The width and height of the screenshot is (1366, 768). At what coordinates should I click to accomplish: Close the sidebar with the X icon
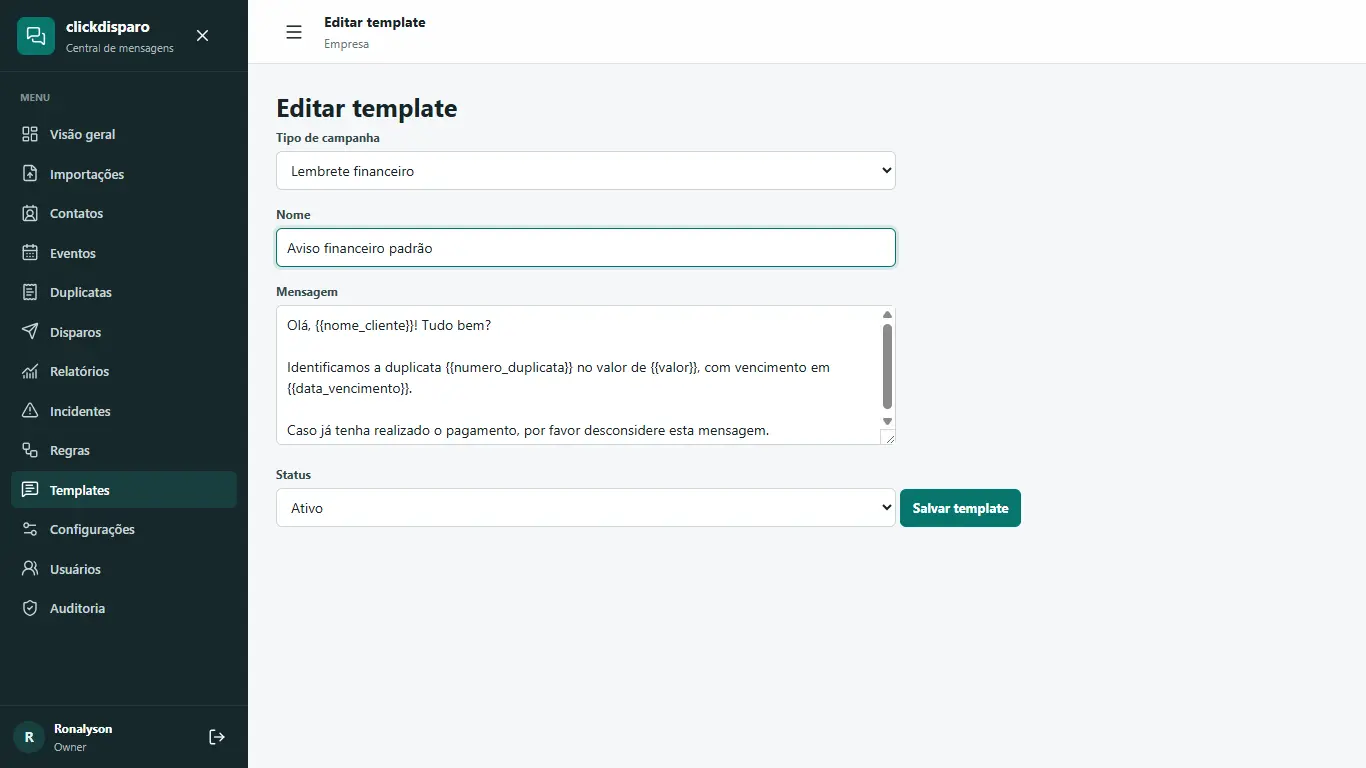coord(202,36)
